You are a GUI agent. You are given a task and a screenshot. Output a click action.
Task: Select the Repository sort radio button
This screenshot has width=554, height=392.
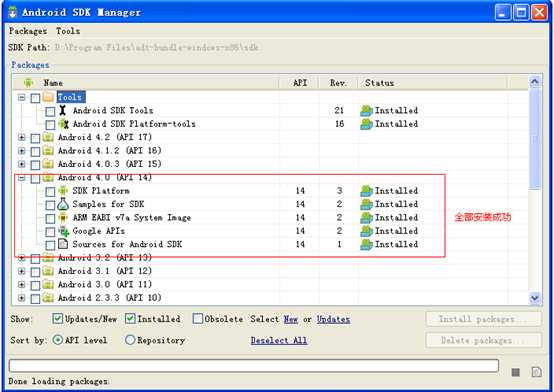coord(130,340)
